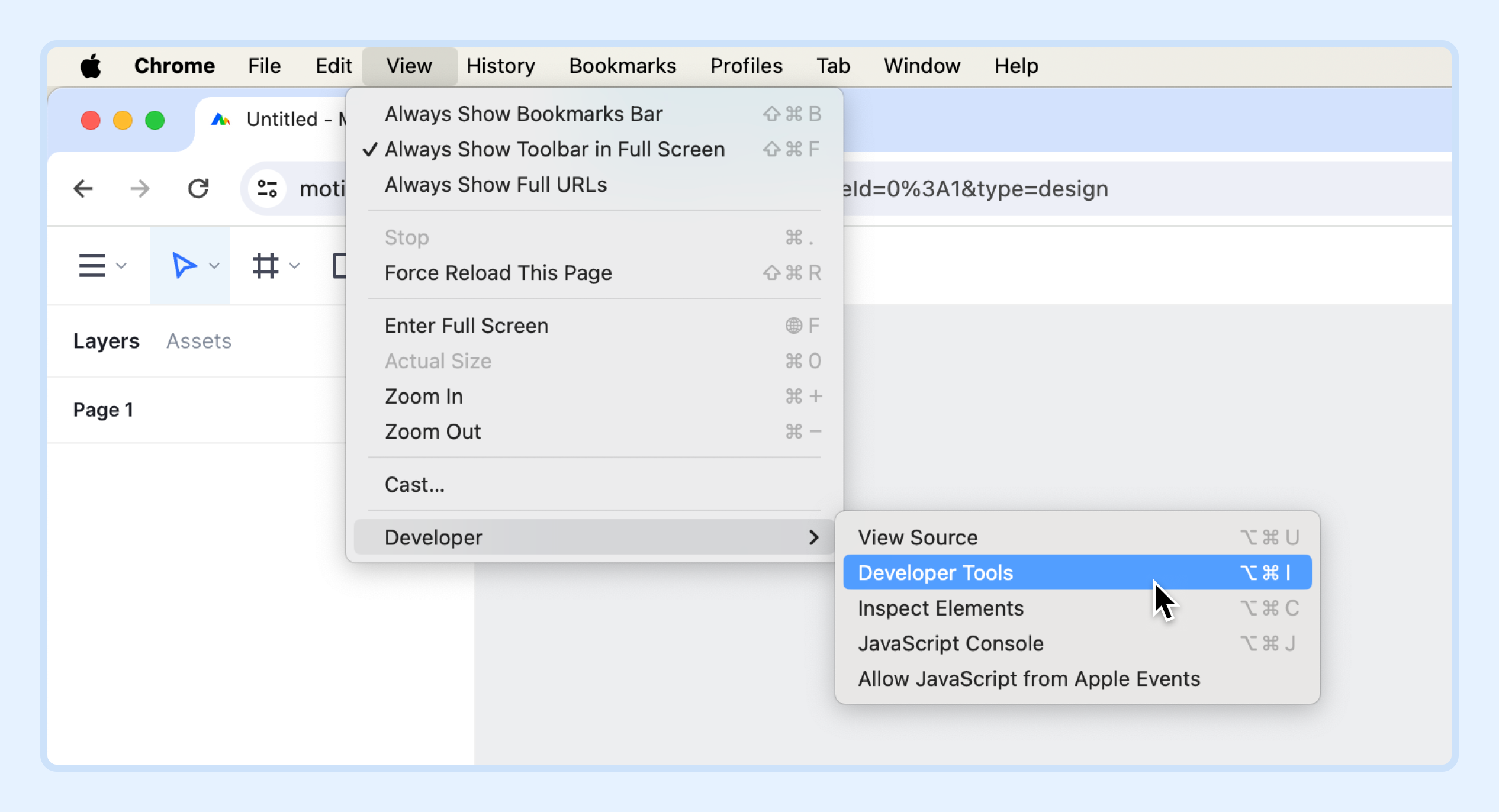The image size is (1499, 812).
Task: Click the browser forward arrow
Action: coord(140,189)
